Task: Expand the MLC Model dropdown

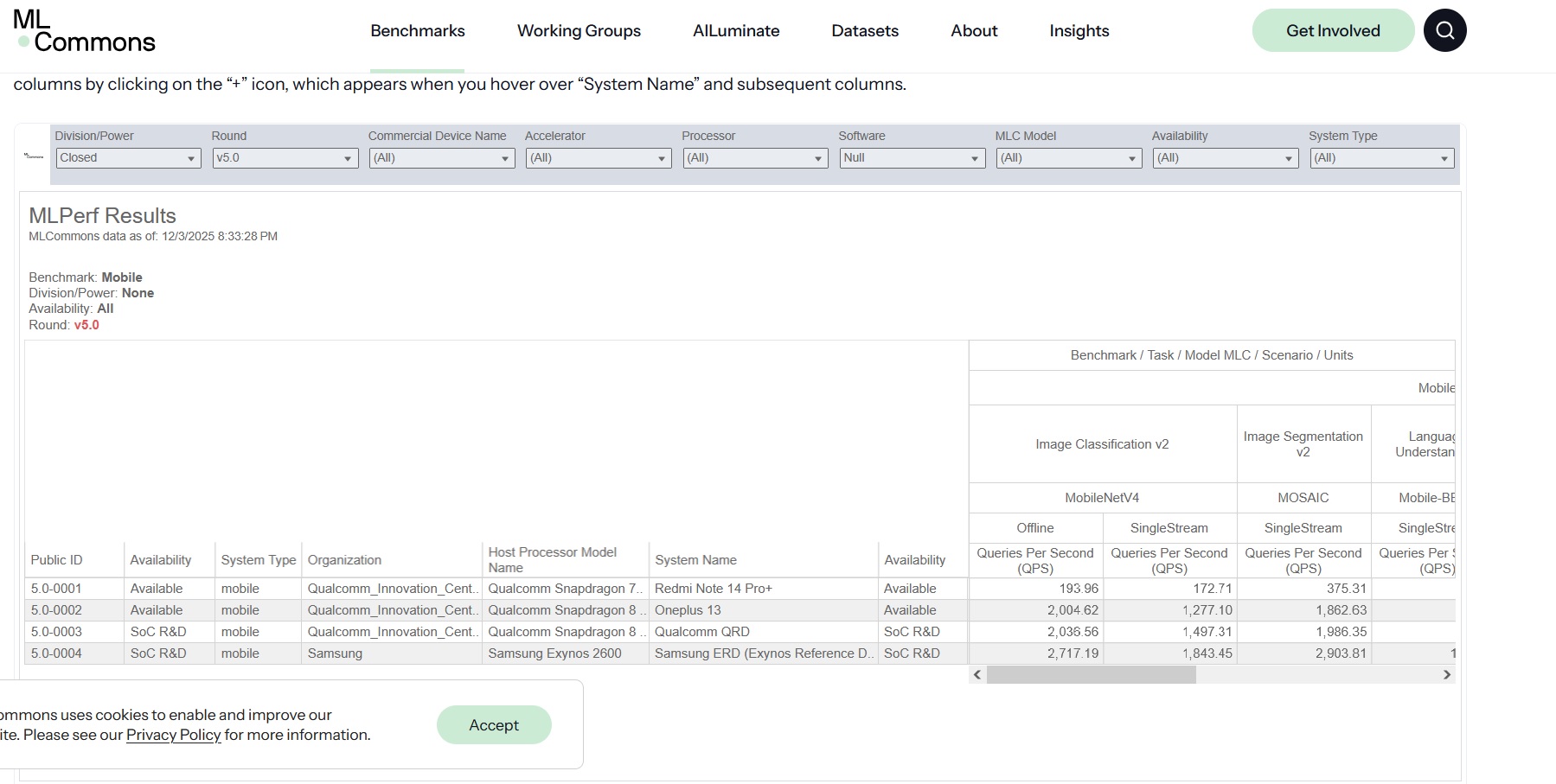Action: pyautogui.click(x=1068, y=158)
